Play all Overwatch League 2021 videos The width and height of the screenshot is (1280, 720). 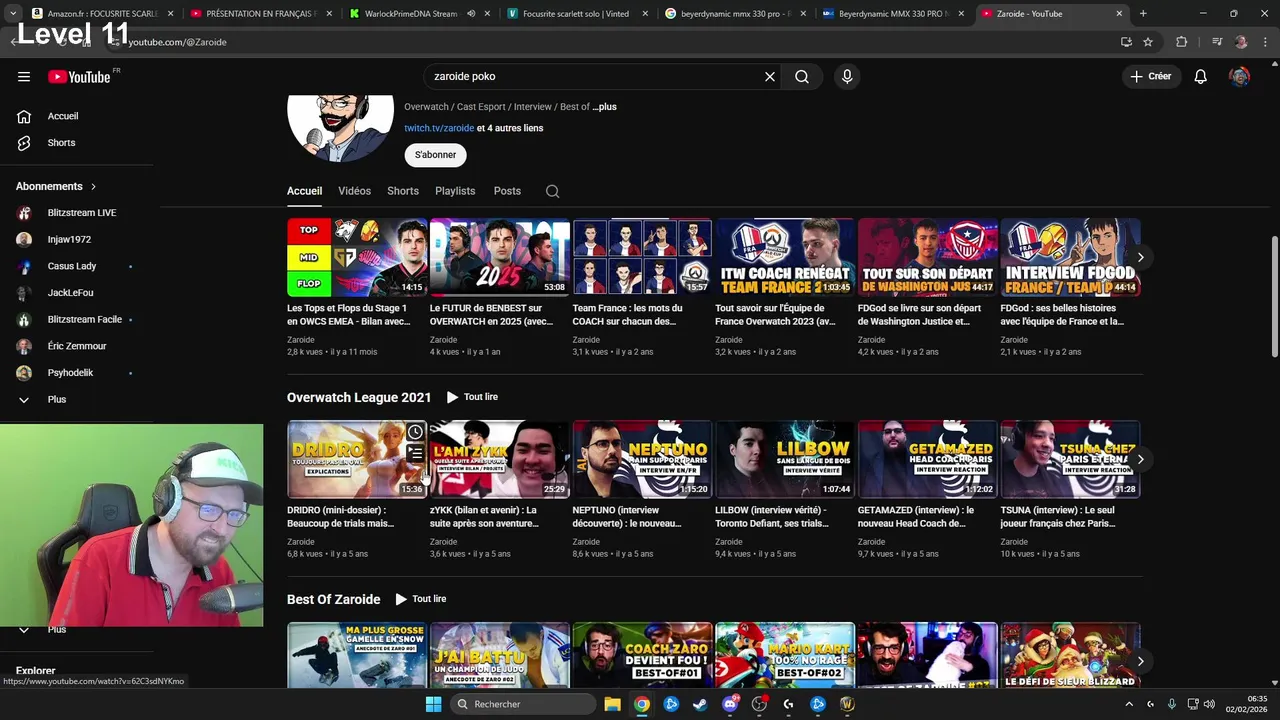pyautogui.click(x=472, y=397)
